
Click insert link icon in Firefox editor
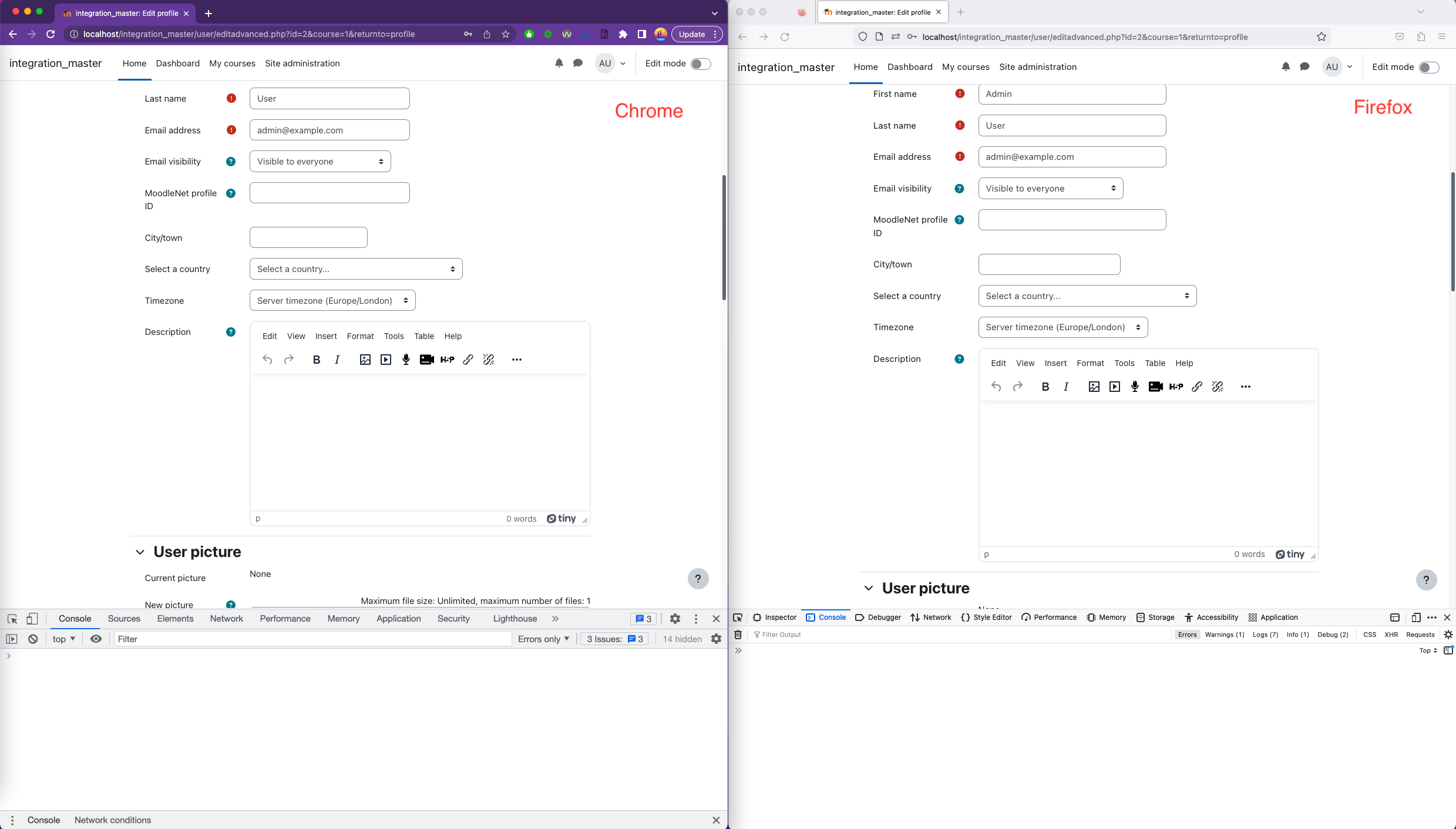pos(1196,387)
